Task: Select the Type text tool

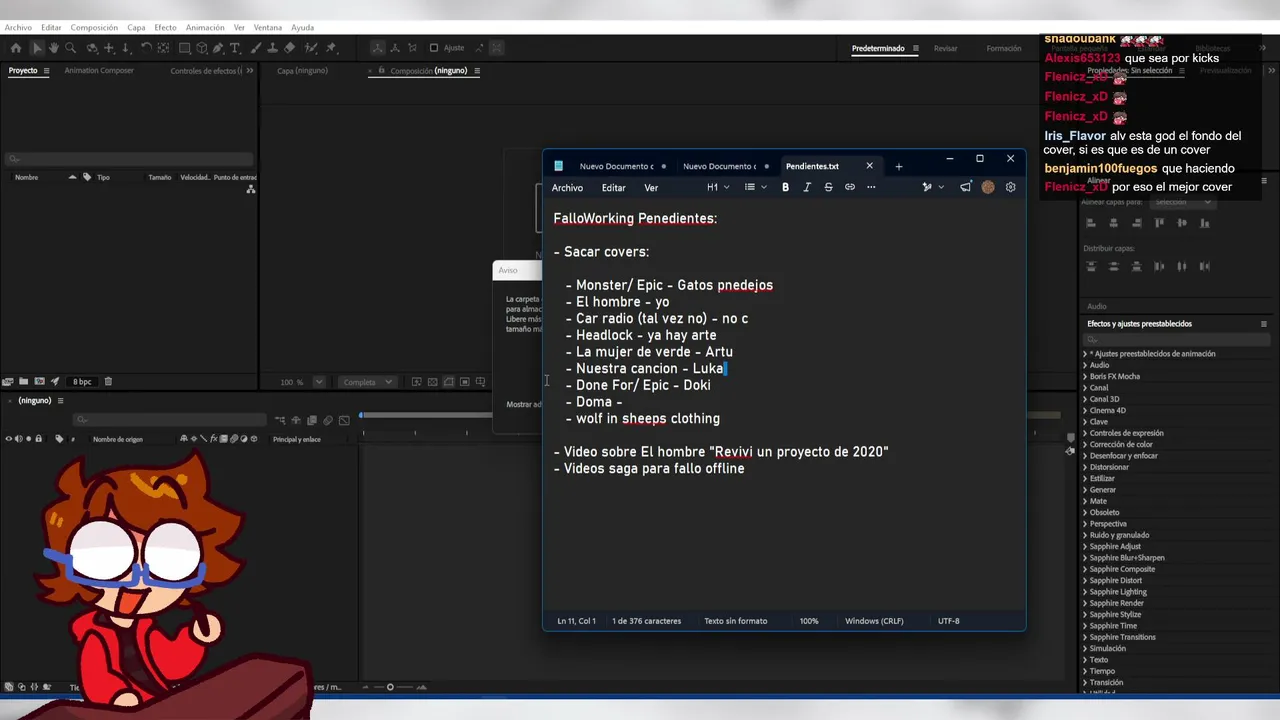Action: [x=235, y=48]
